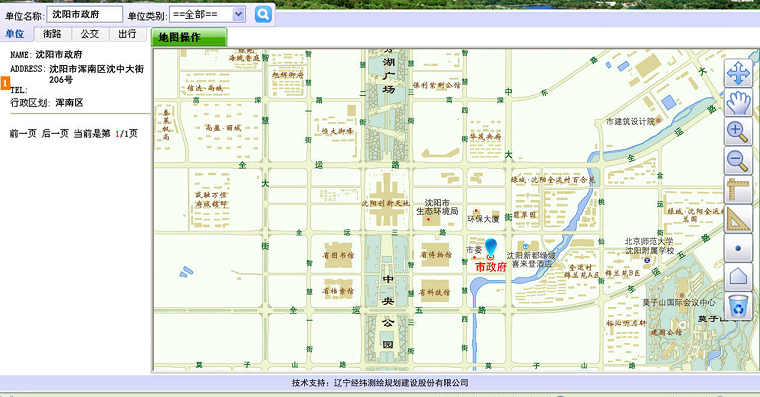760x397 pixels.
Task: Switch to the 公交 tab
Action: (x=90, y=34)
